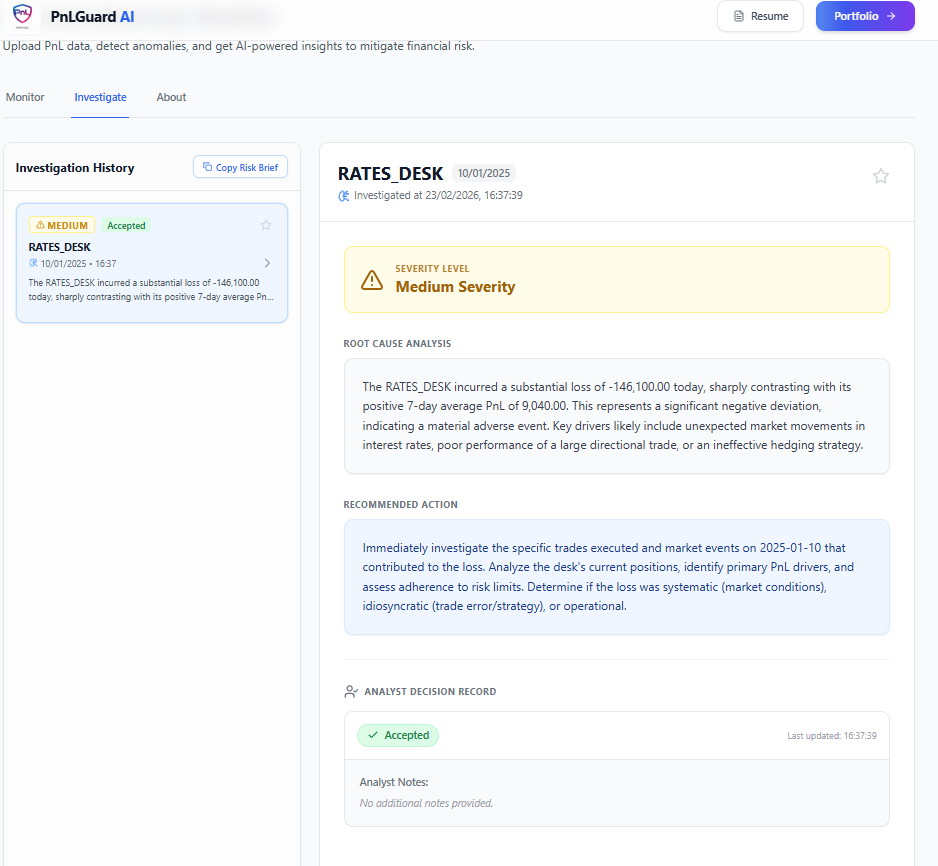Open the Portfolio button
Image resolution: width=938 pixels, height=866 pixels.
click(865, 16)
